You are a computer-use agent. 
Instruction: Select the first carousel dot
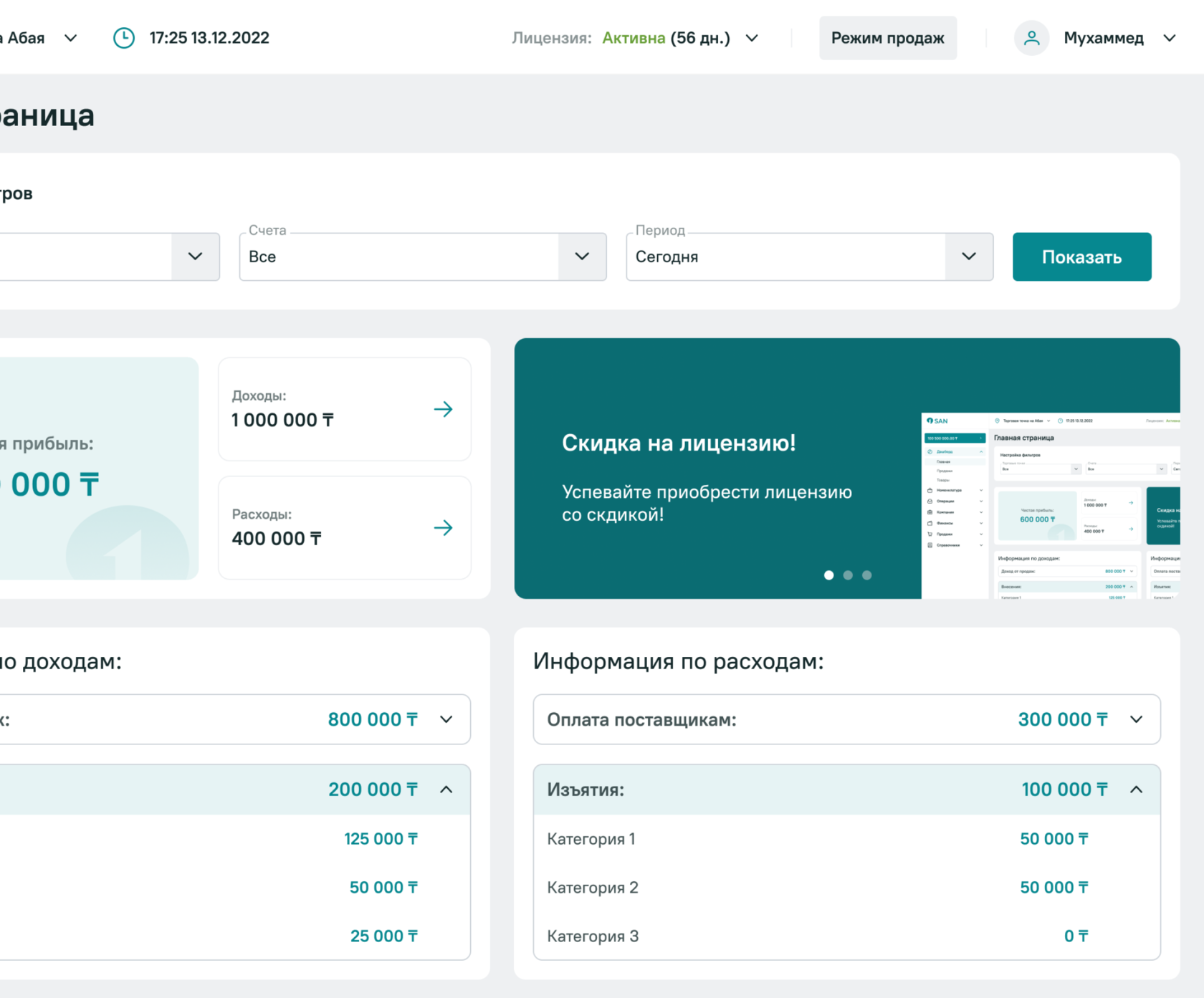coord(828,575)
